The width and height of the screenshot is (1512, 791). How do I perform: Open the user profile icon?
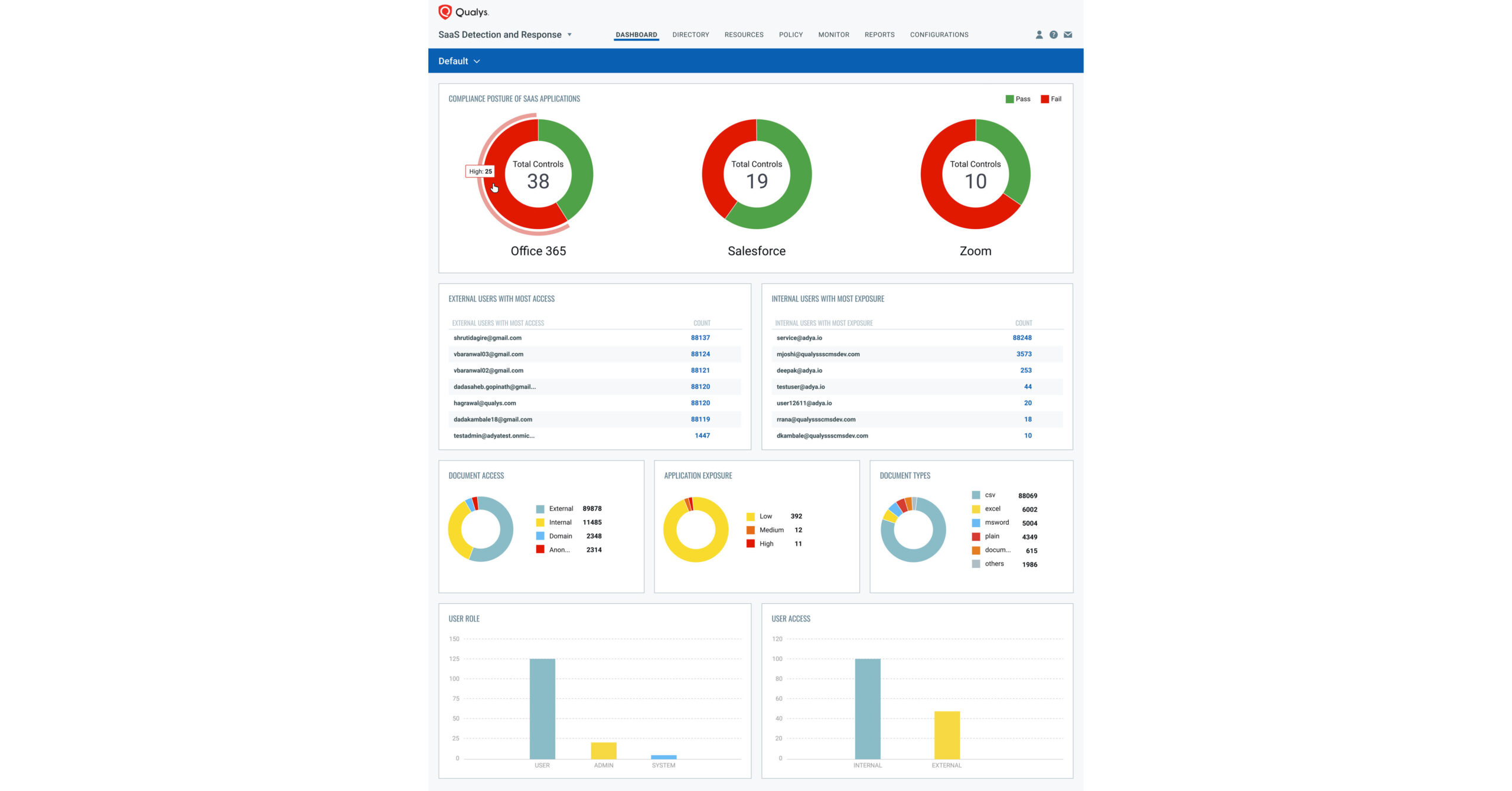point(1039,35)
